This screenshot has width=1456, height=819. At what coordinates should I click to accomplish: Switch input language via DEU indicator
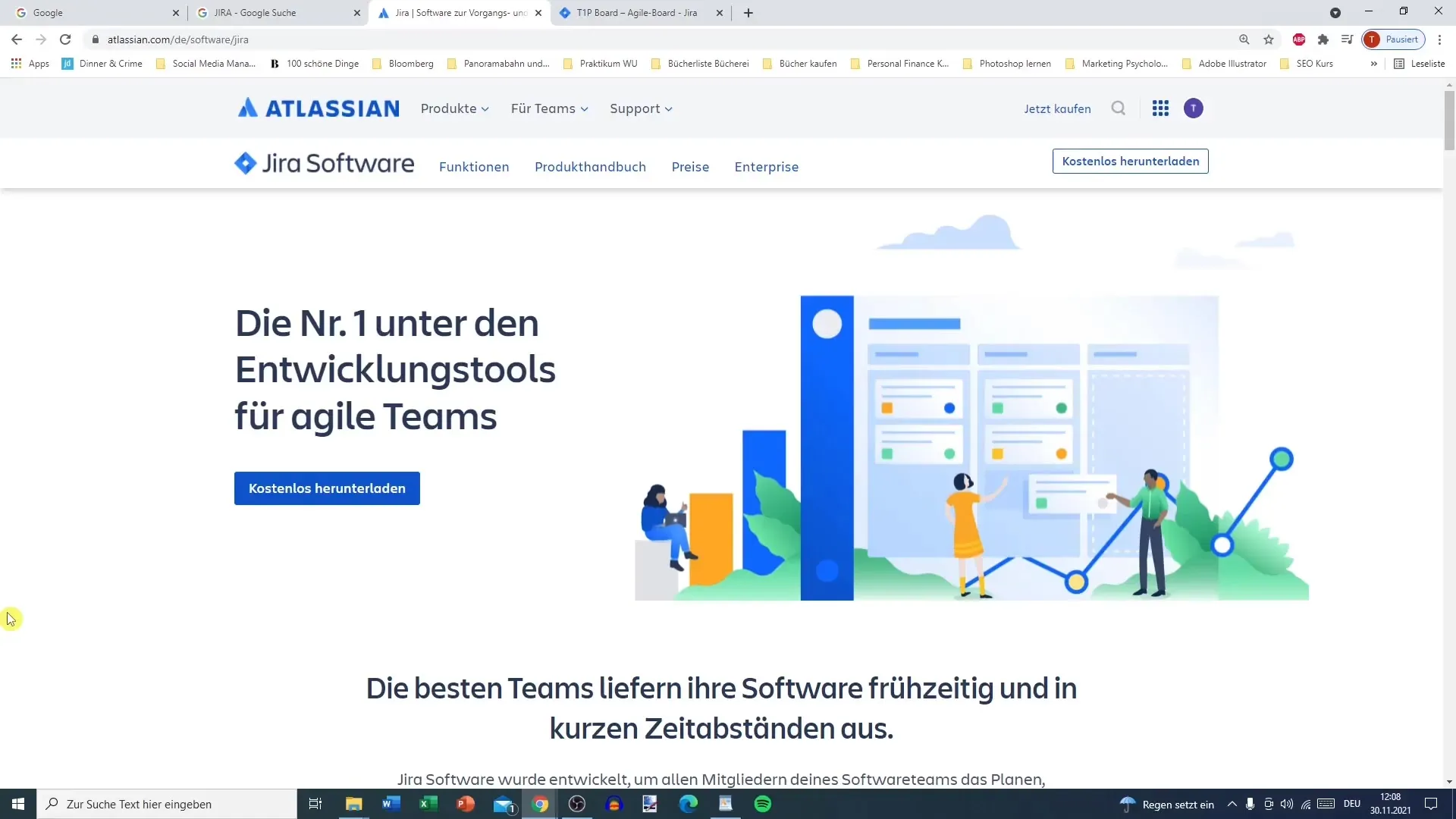click(1352, 804)
